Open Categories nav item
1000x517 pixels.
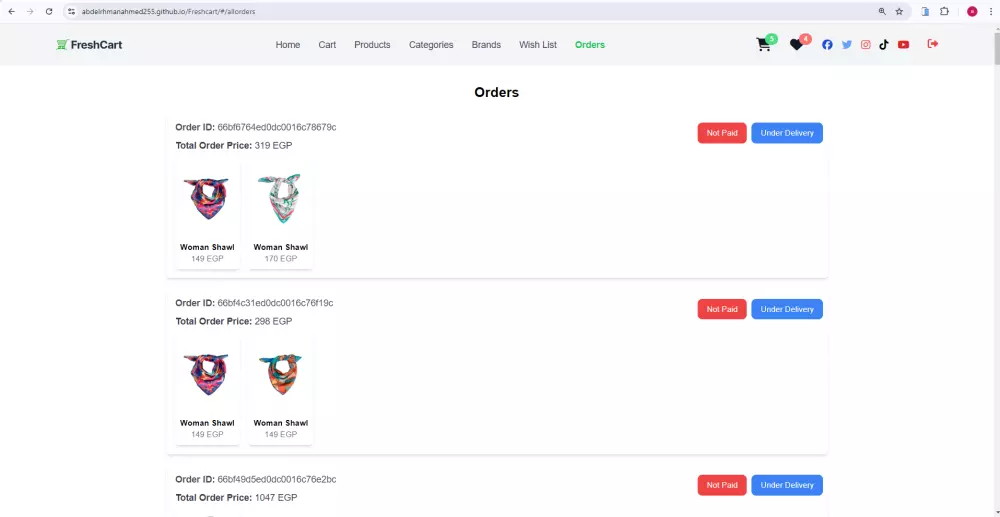[x=431, y=45]
